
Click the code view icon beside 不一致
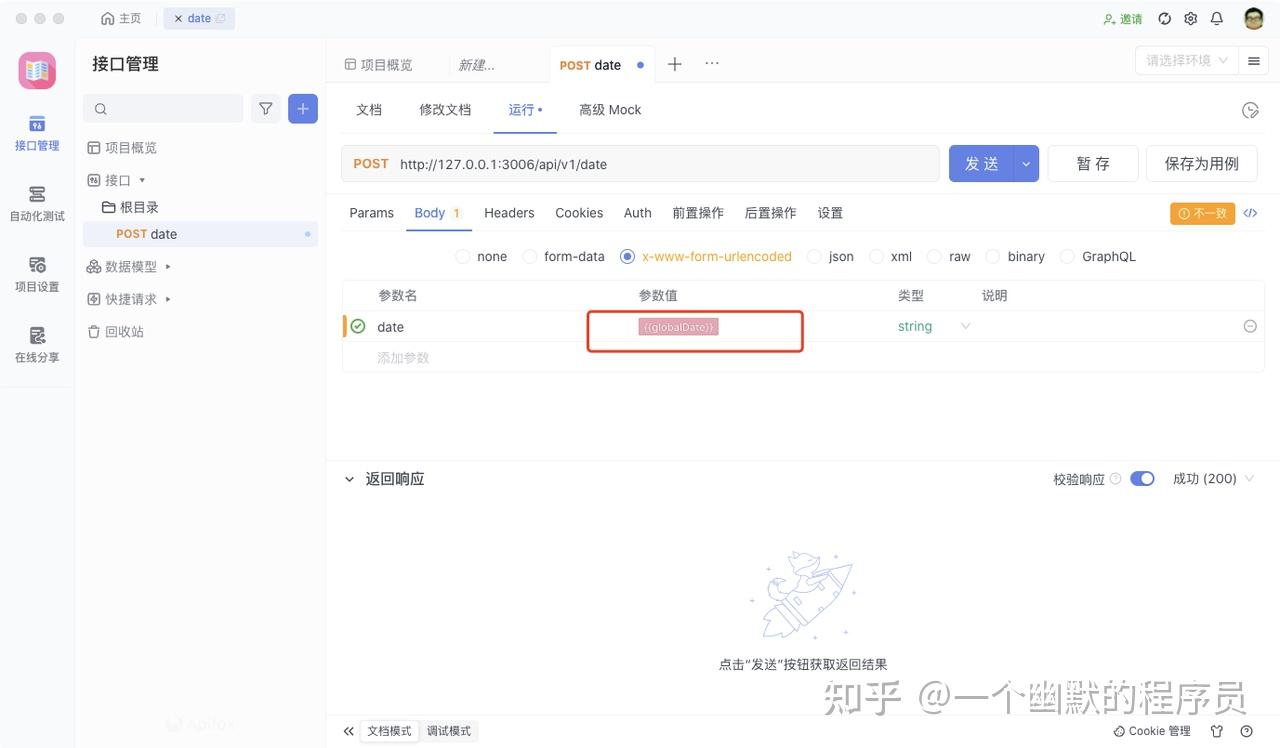pyautogui.click(x=1250, y=212)
